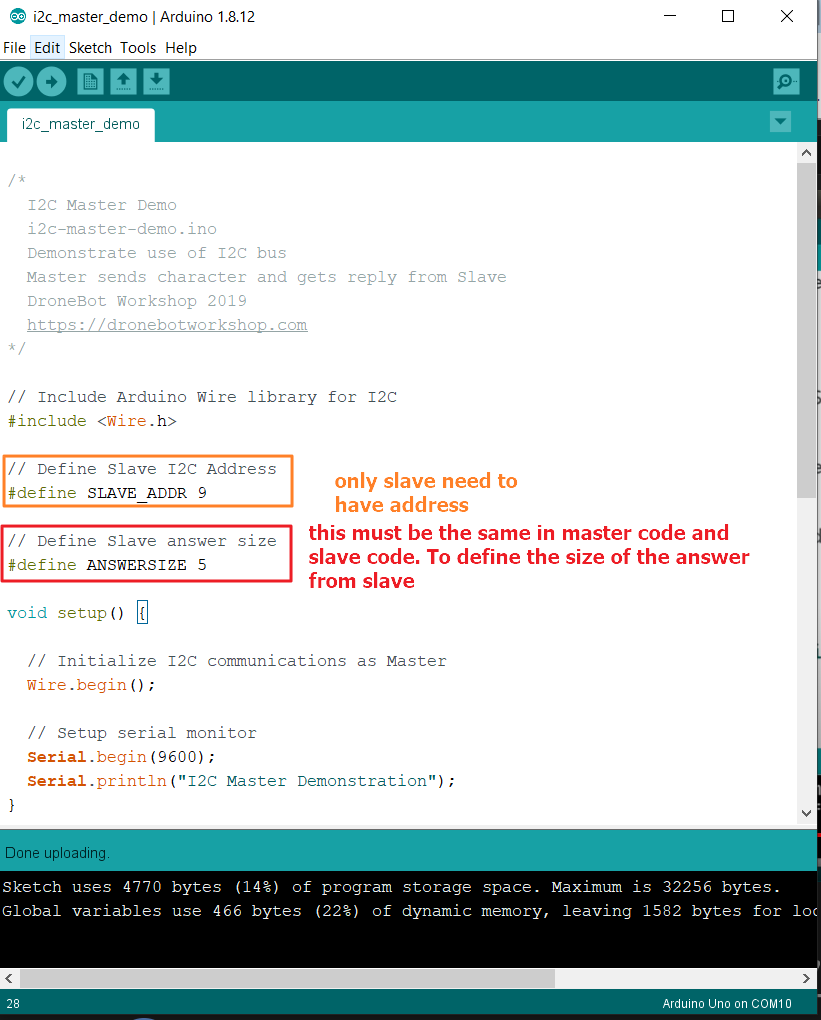Screen dimensions: 821x1020
Task: Click the editor scroll down arrow
Action: (x=806, y=812)
